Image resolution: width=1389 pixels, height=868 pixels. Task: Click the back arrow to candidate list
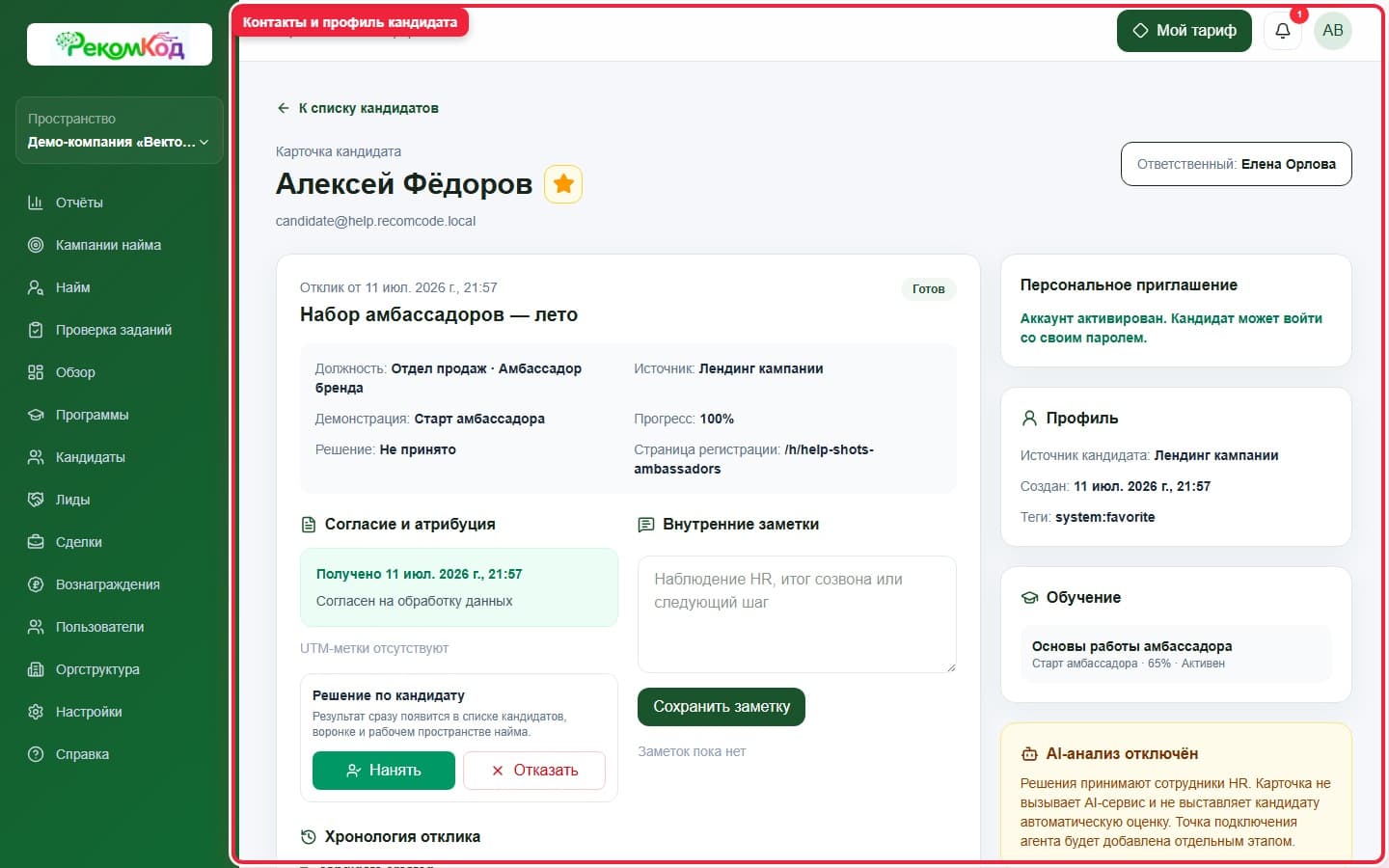[x=283, y=108]
